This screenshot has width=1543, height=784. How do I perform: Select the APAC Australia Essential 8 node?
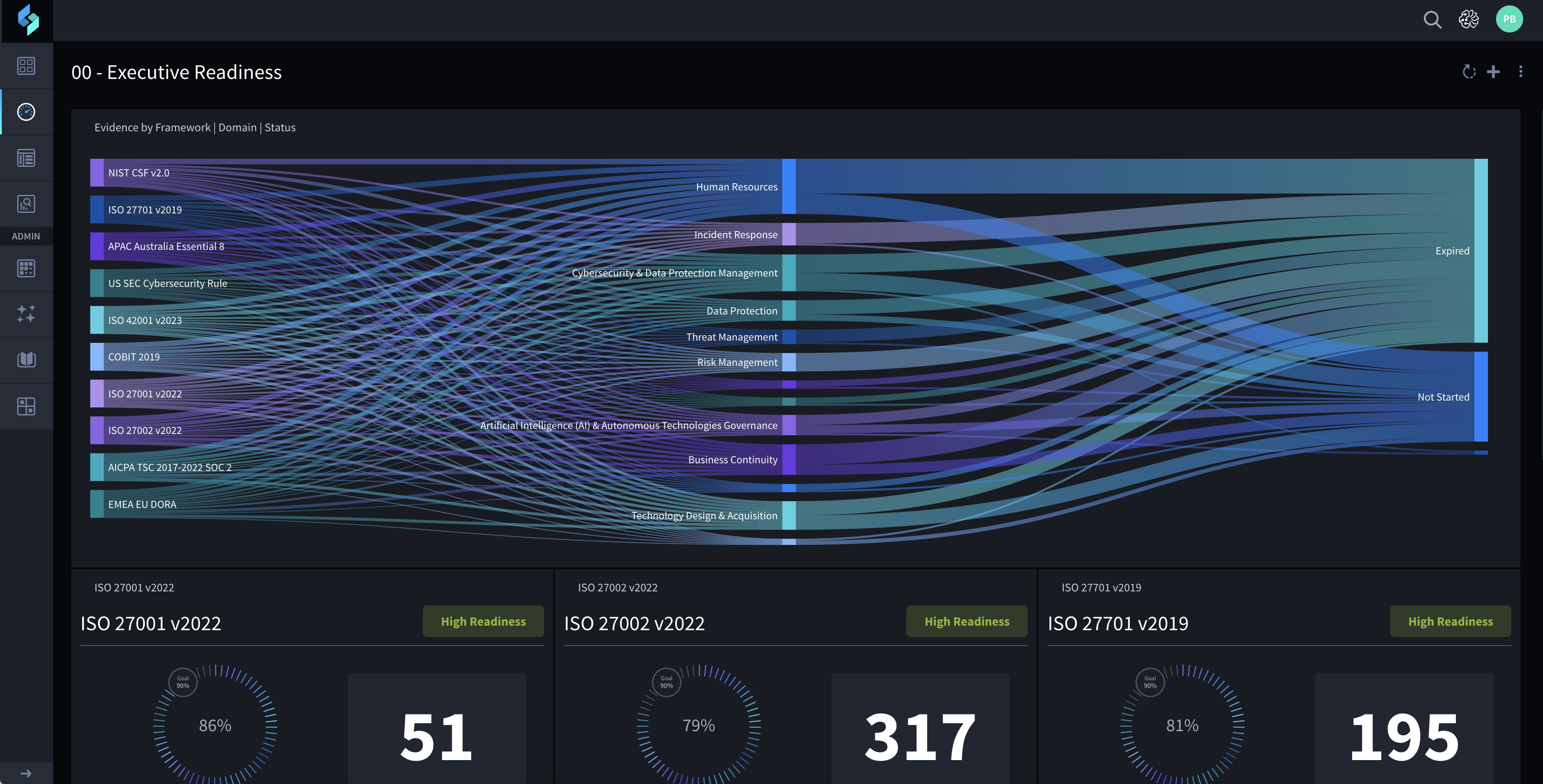pyautogui.click(x=97, y=246)
